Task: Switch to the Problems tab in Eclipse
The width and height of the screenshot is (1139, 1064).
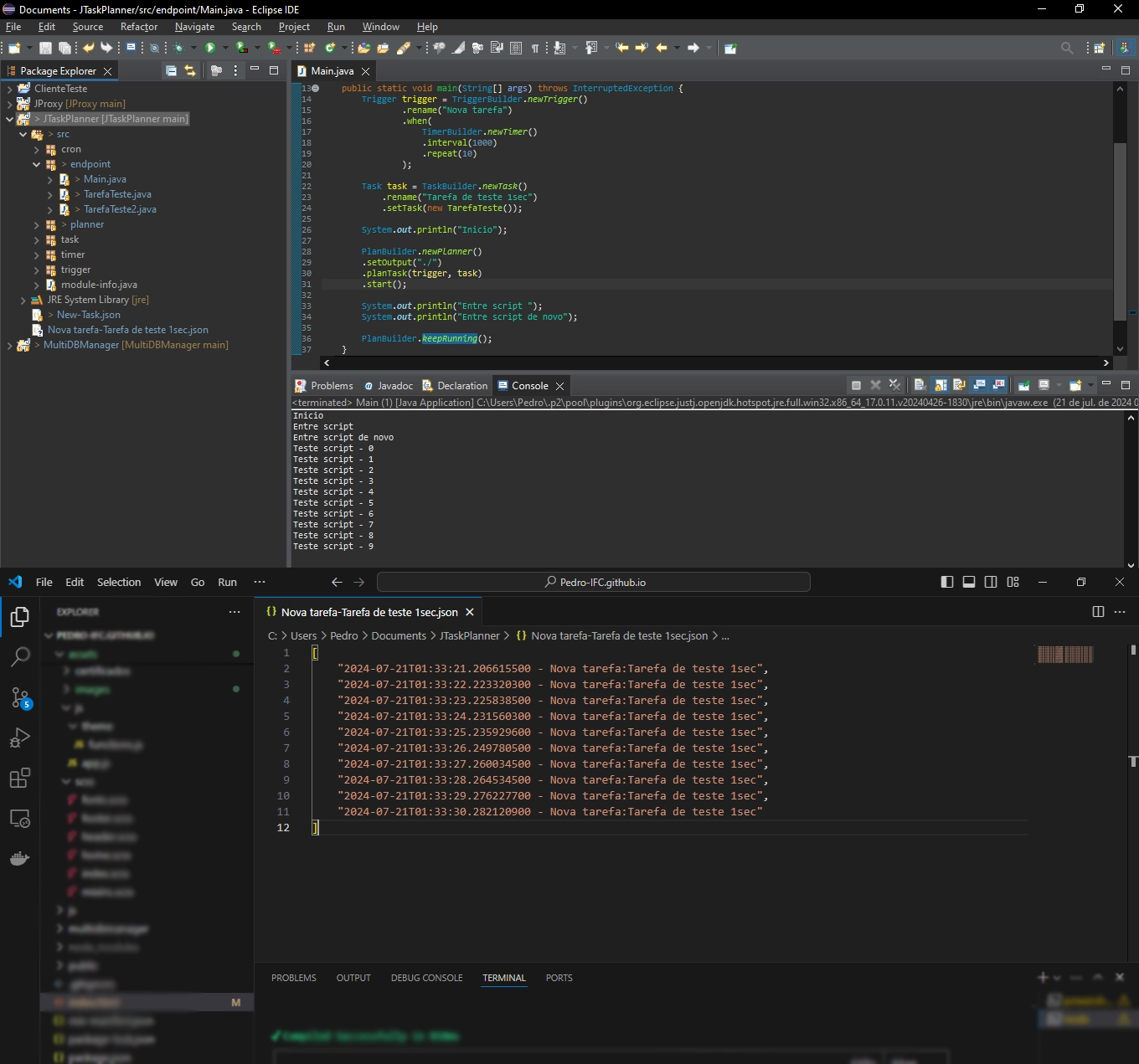Action: 330,386
